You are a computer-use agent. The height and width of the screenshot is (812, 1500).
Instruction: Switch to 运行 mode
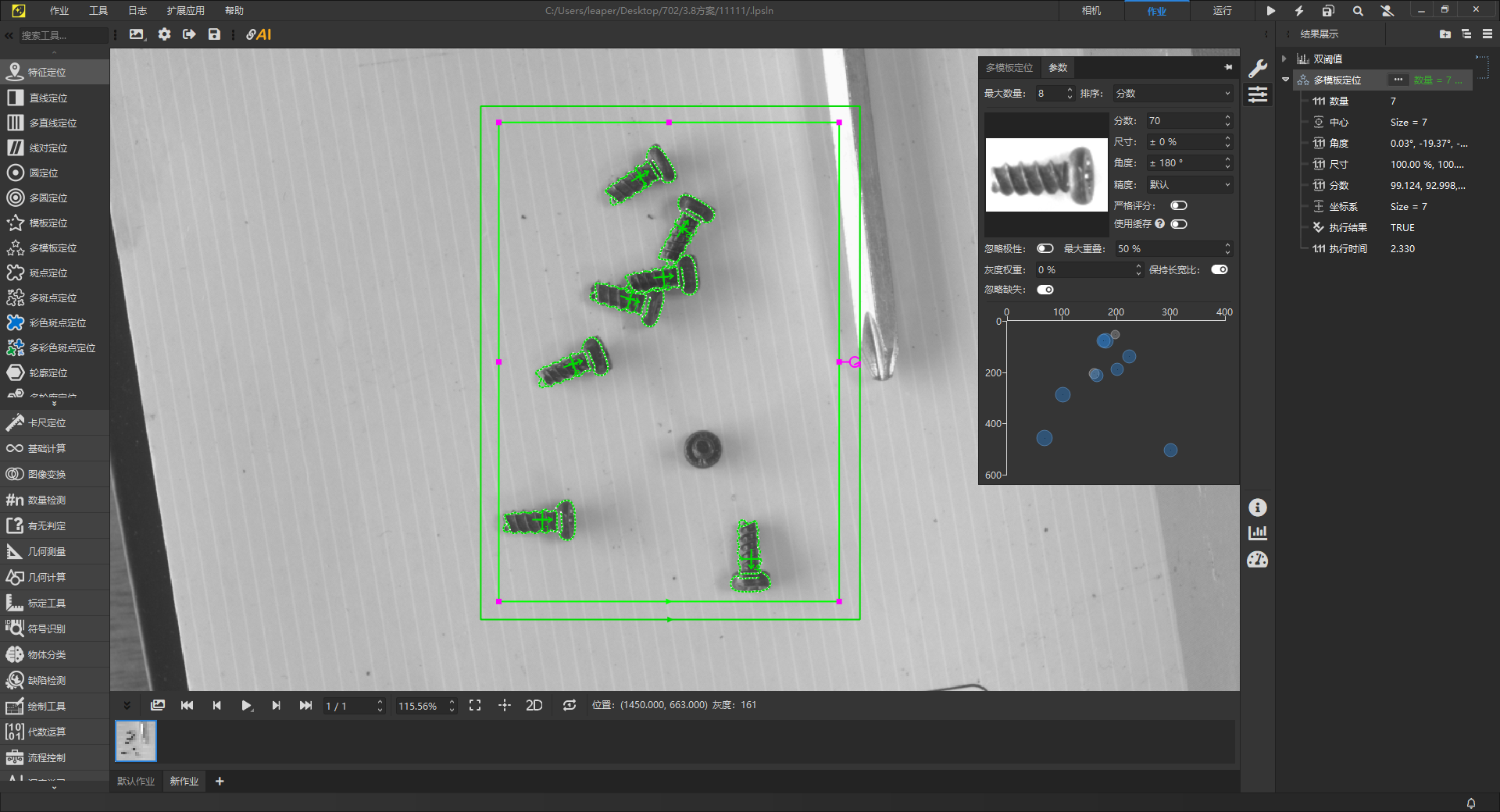pyautogui.click(x=1222, y=11)
